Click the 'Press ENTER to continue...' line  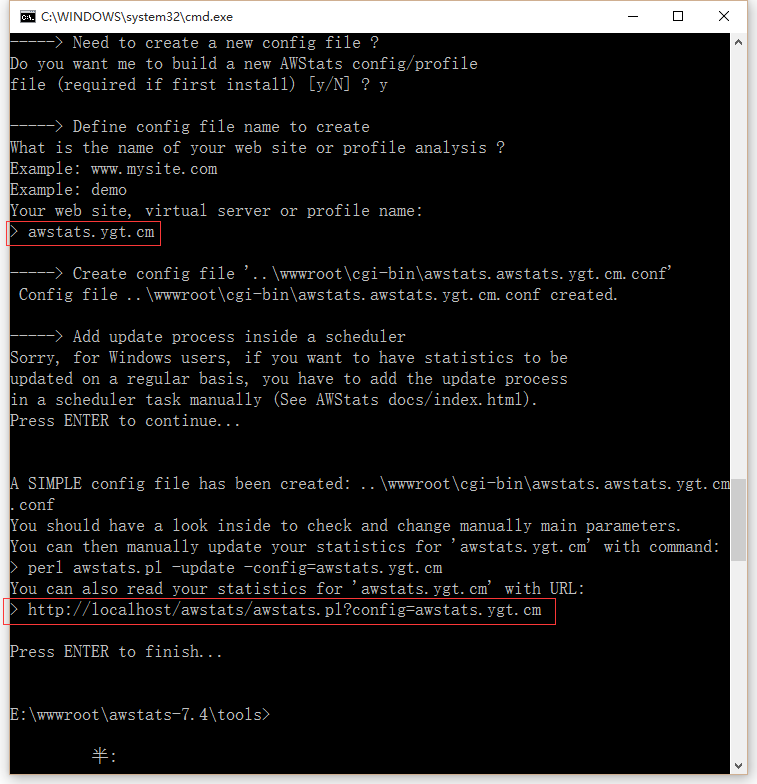125,420
